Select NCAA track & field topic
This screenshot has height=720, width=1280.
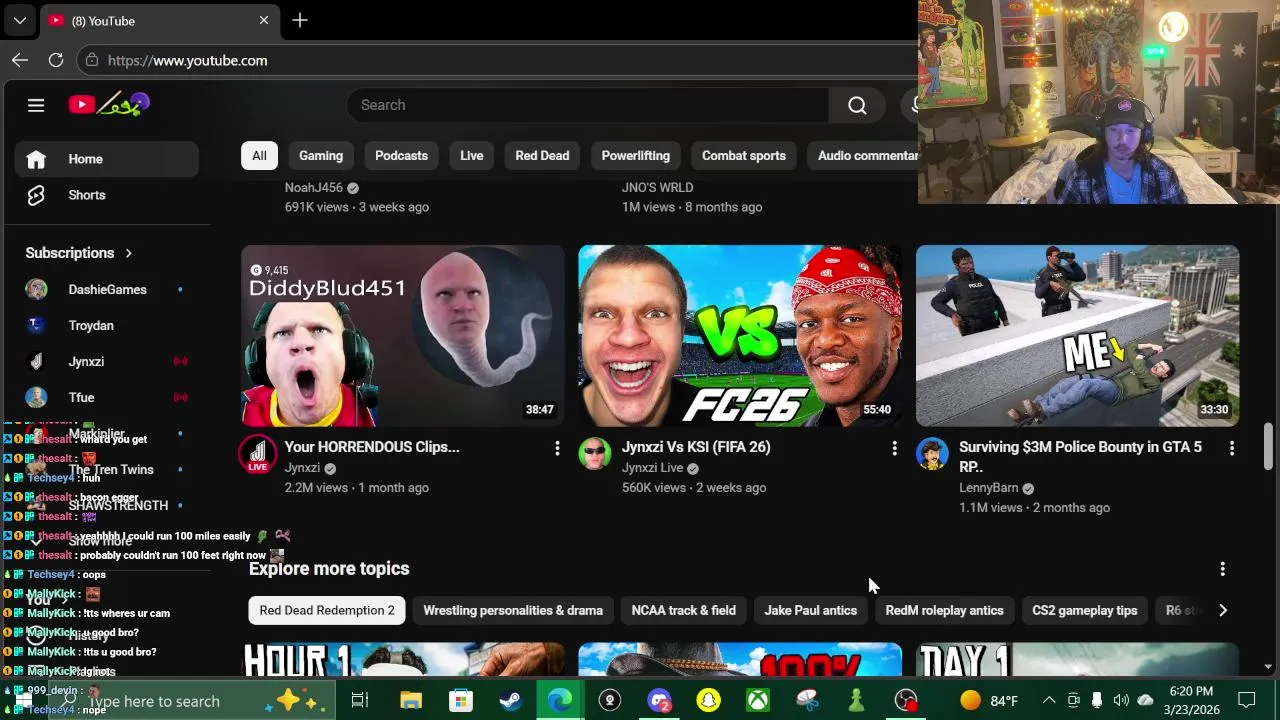tap(684, 610)
